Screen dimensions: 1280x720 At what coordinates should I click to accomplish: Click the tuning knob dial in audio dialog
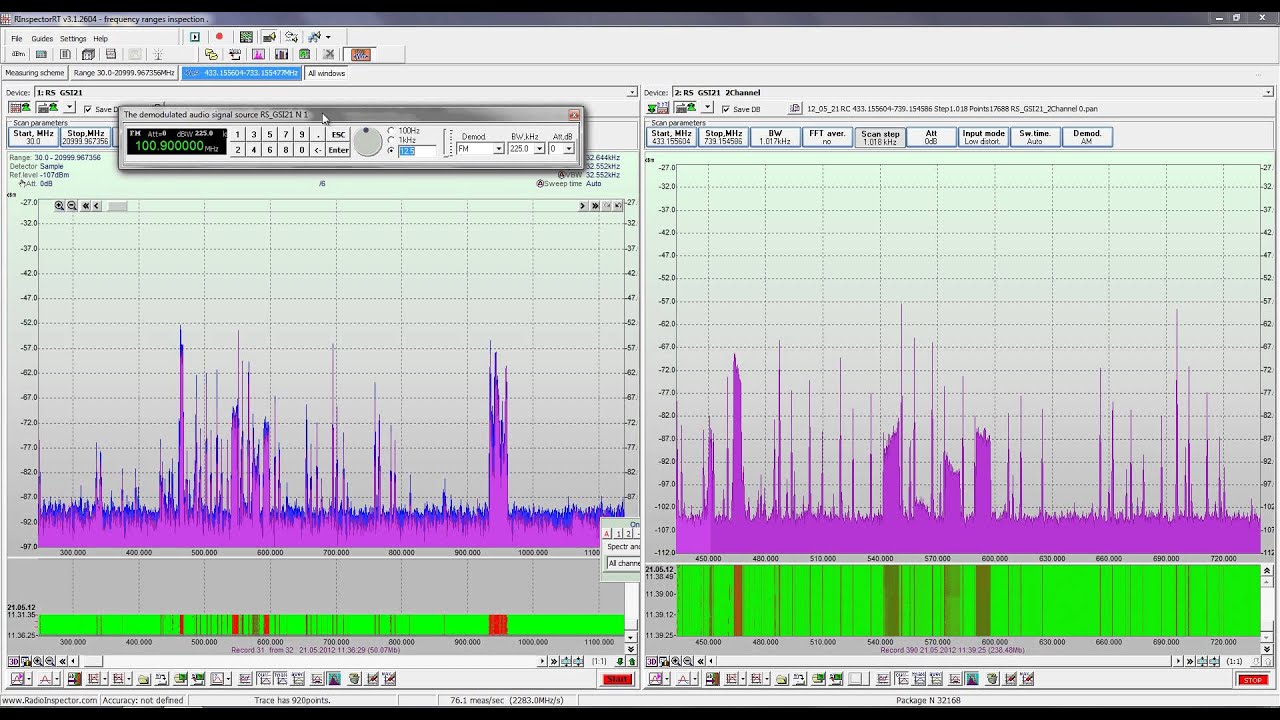368,142
